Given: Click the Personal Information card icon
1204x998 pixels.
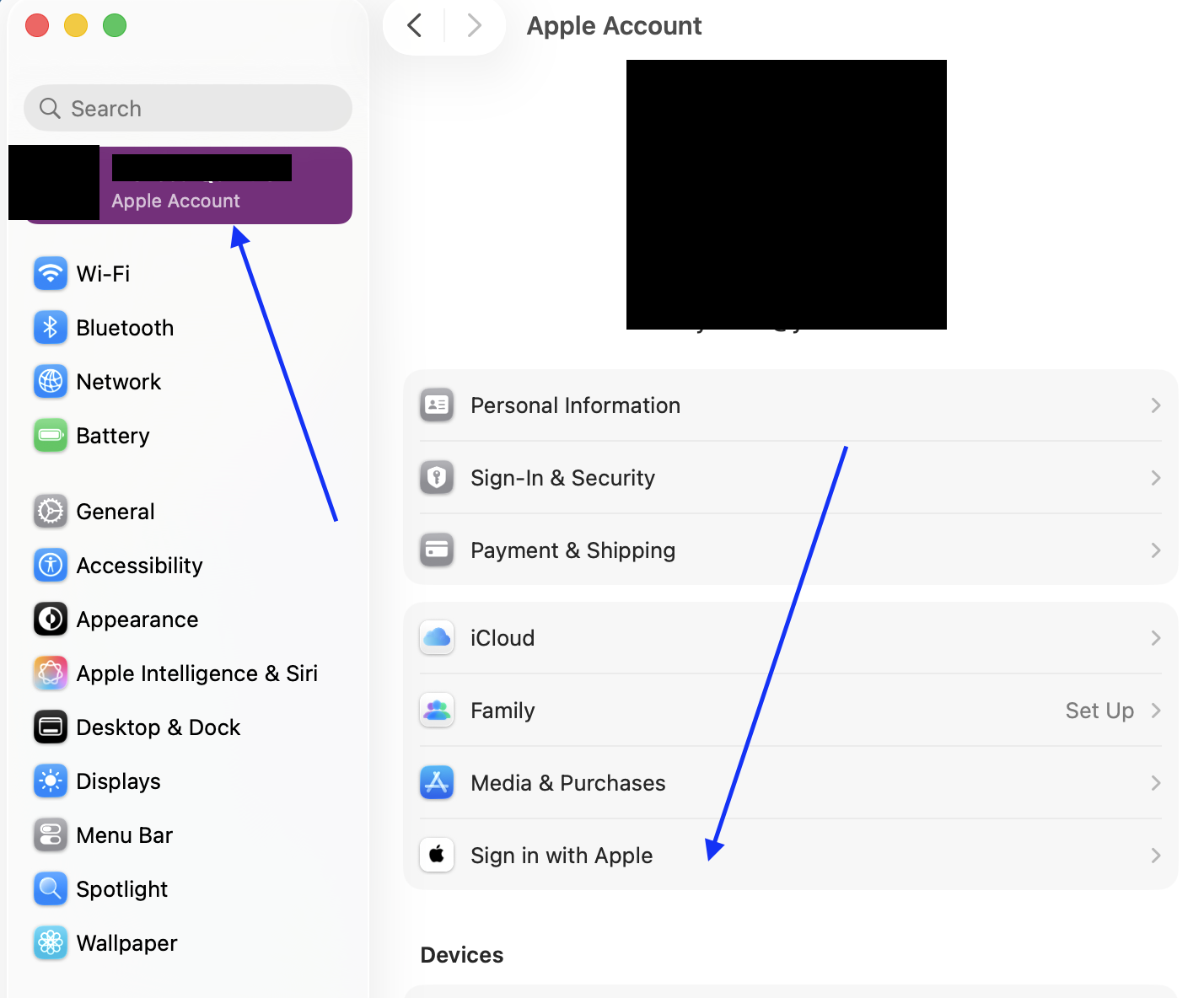Looking at the screenshot, I should coord(437,405).
